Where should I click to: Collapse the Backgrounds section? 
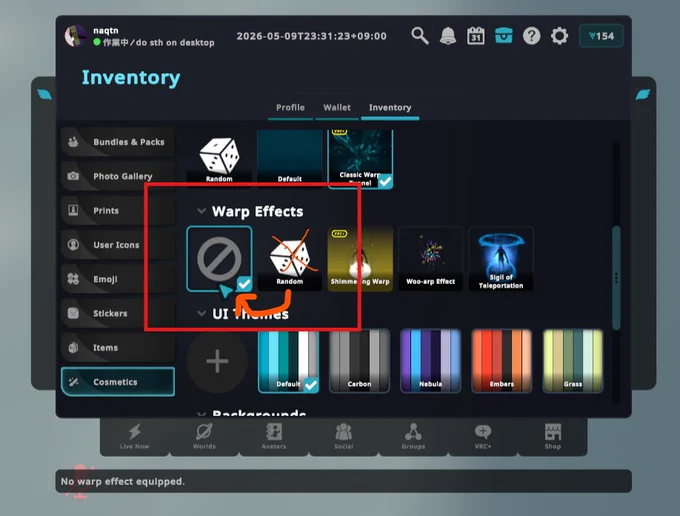click(201, 414)
